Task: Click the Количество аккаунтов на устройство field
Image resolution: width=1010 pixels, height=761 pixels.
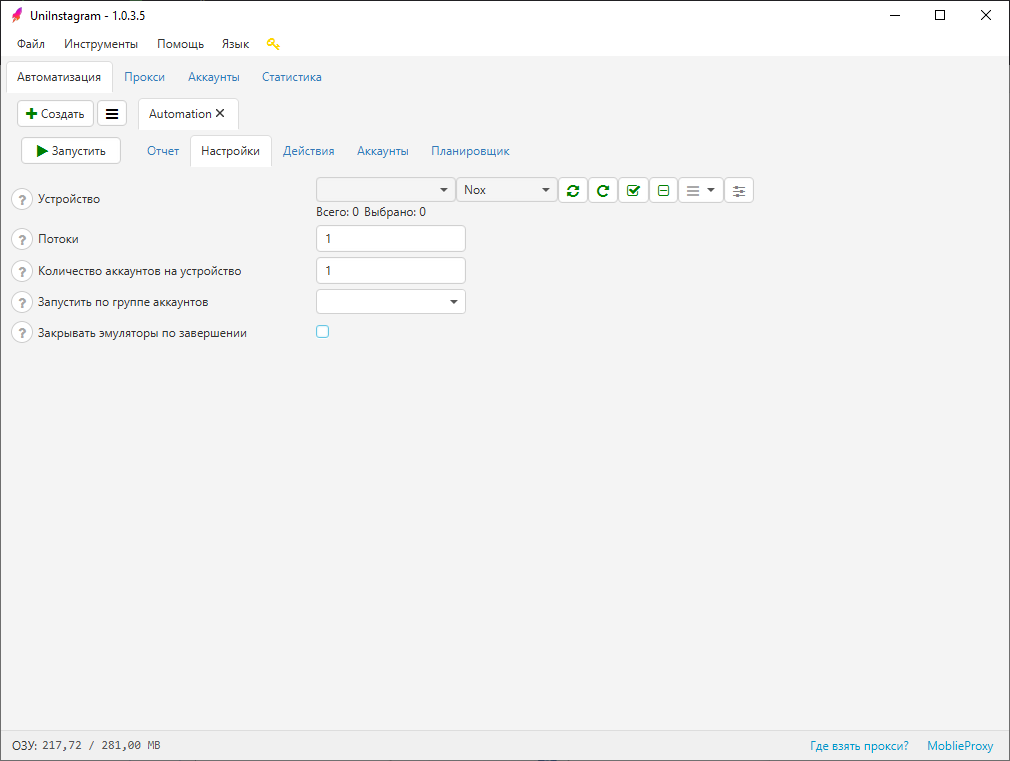Action: click(391, 271)
